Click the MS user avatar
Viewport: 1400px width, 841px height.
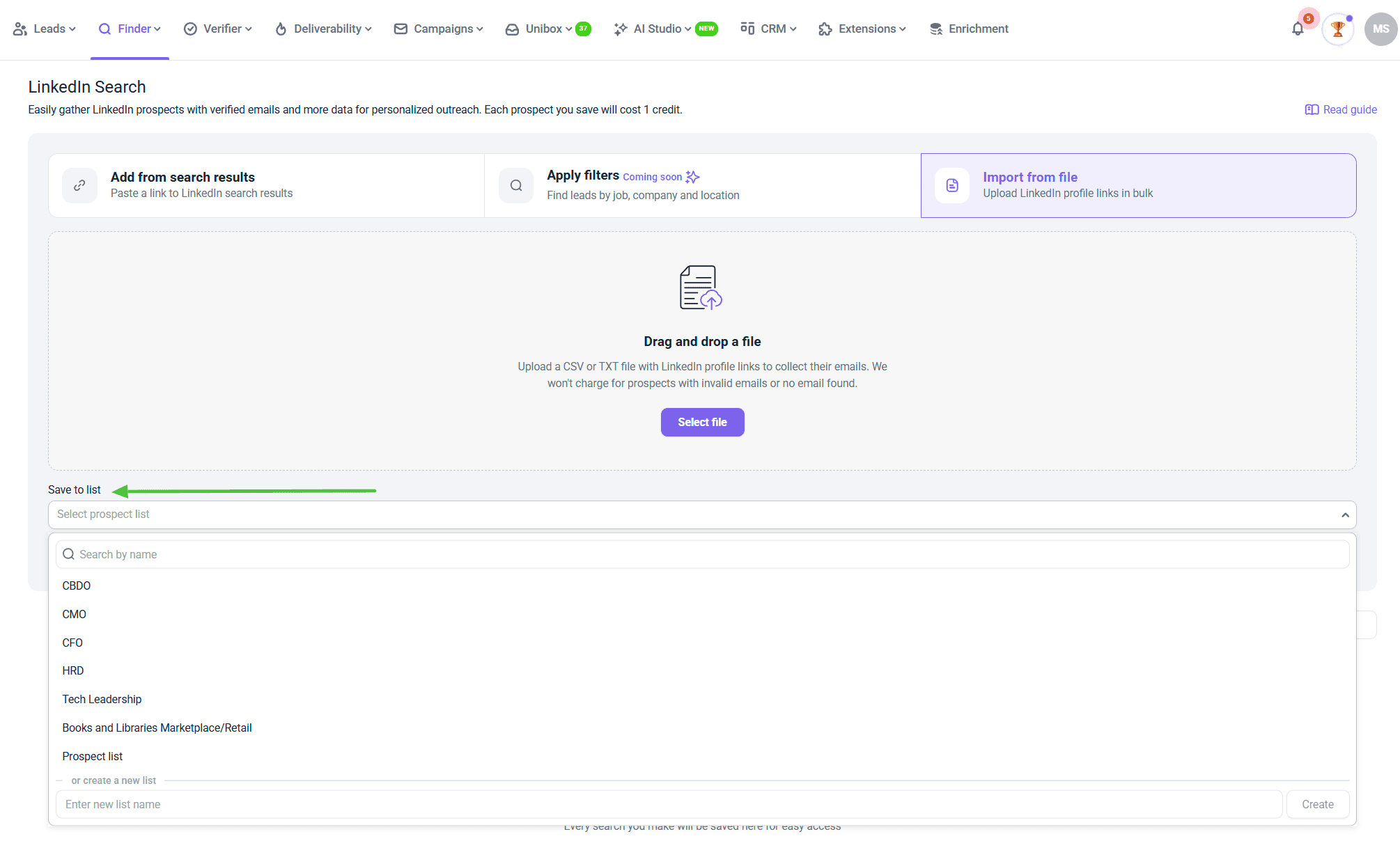(1380, 29)
